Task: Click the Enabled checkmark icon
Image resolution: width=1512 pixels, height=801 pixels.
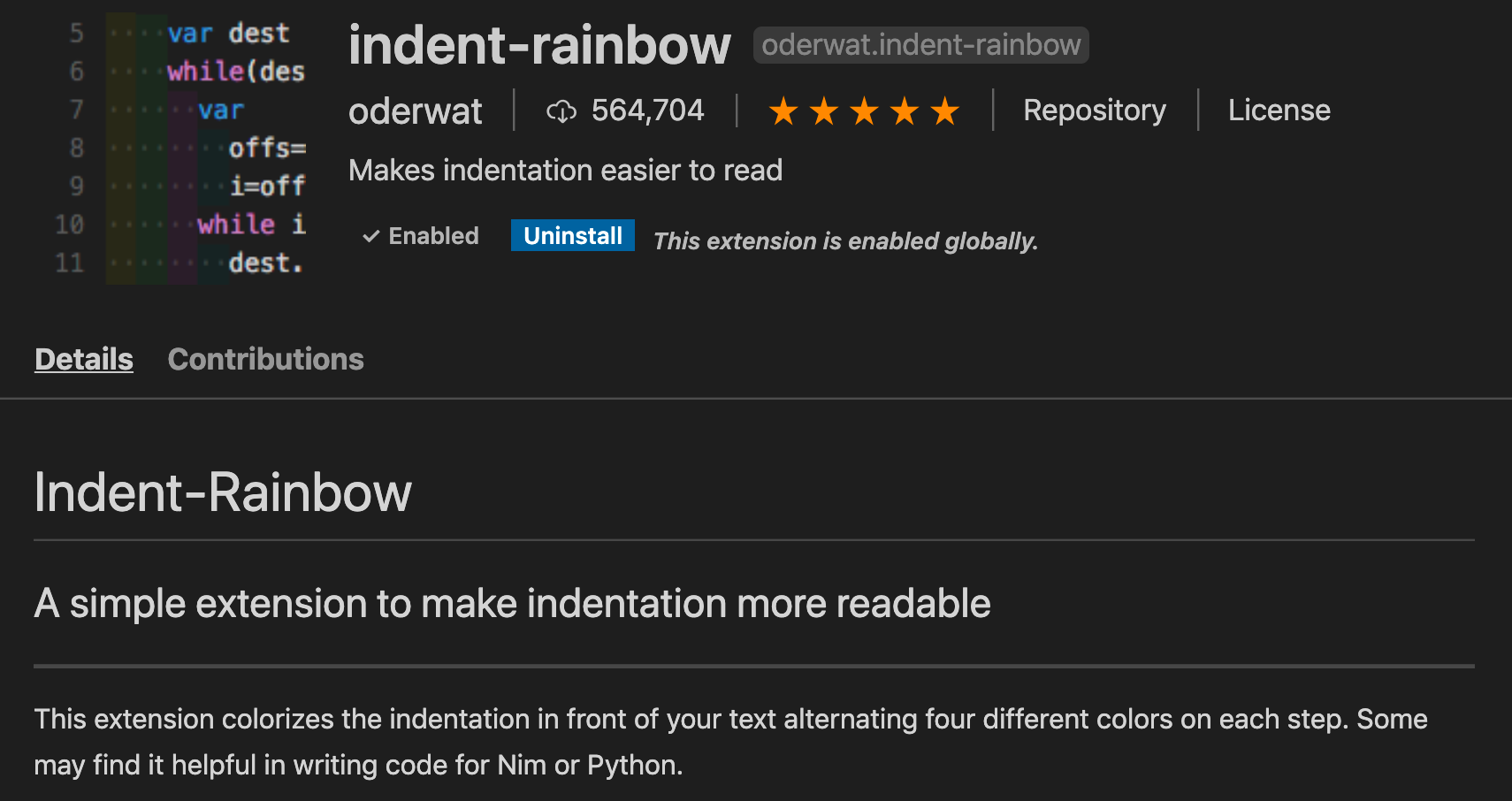Action: pyautogui.click(x=370, y=235)
